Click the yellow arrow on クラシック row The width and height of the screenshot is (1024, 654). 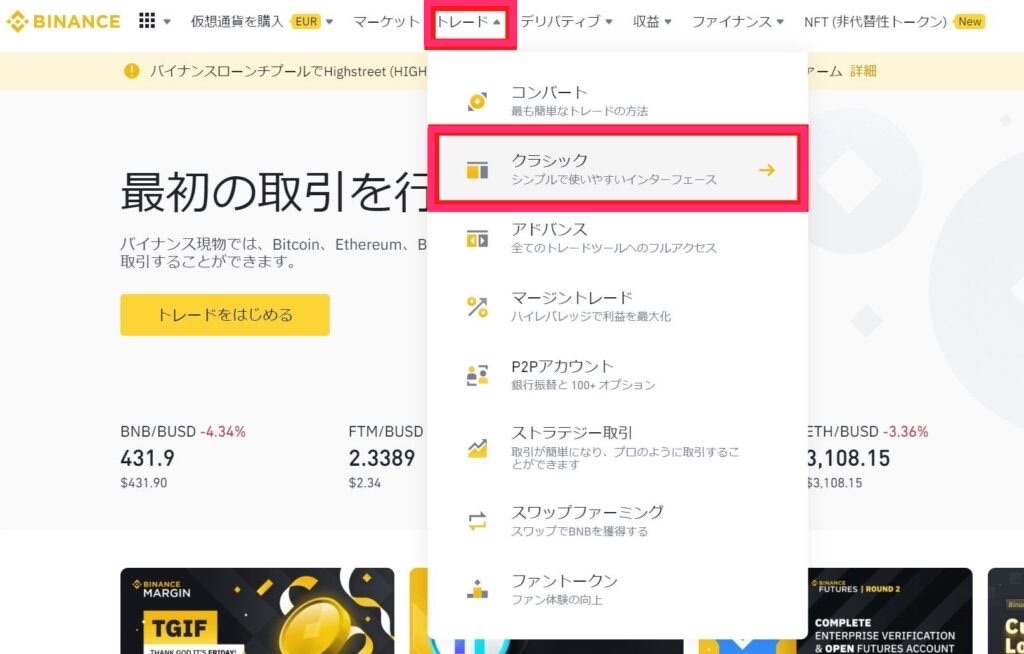click(x=767, y=170)
